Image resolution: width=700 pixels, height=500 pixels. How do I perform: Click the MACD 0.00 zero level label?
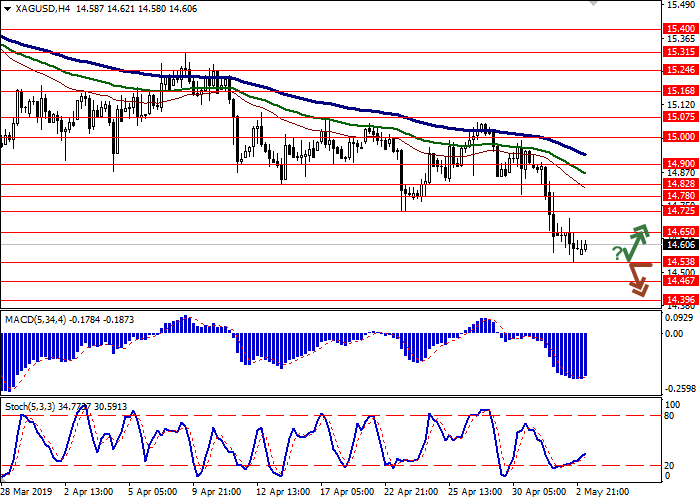[x=676, y=333]
